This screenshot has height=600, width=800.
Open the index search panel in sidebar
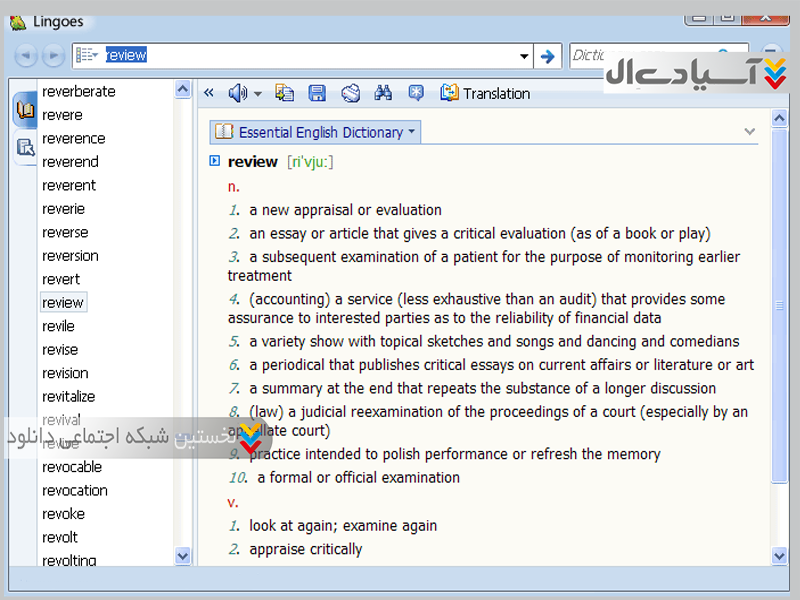click(25, 147)
